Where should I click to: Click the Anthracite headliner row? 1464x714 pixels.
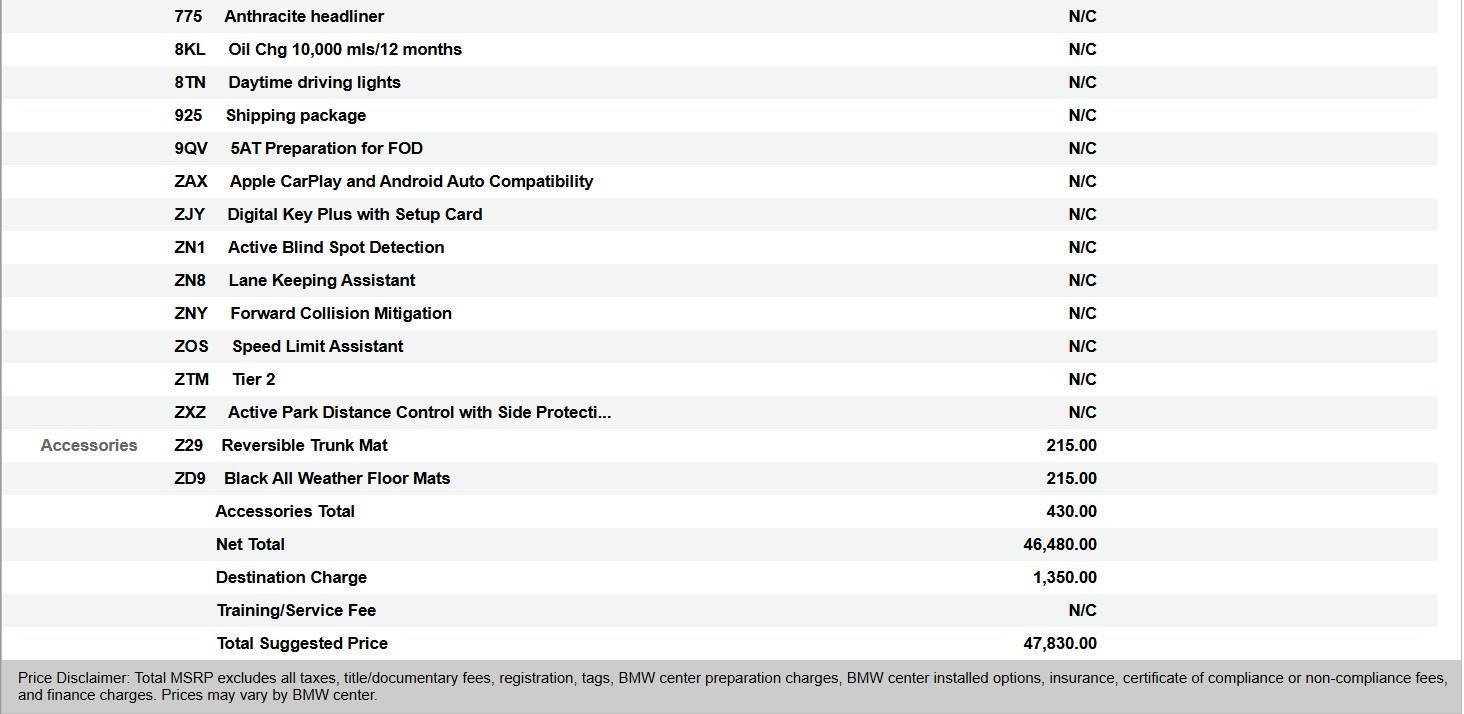click(303, 16)
